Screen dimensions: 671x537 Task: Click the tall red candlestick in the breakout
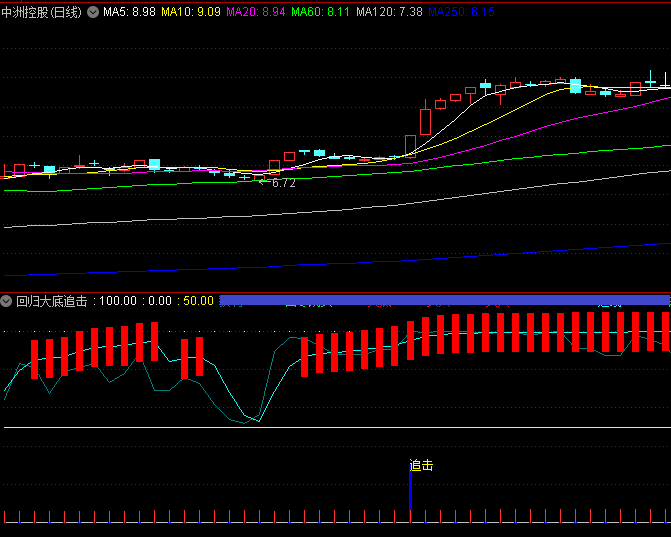point(425,120)
